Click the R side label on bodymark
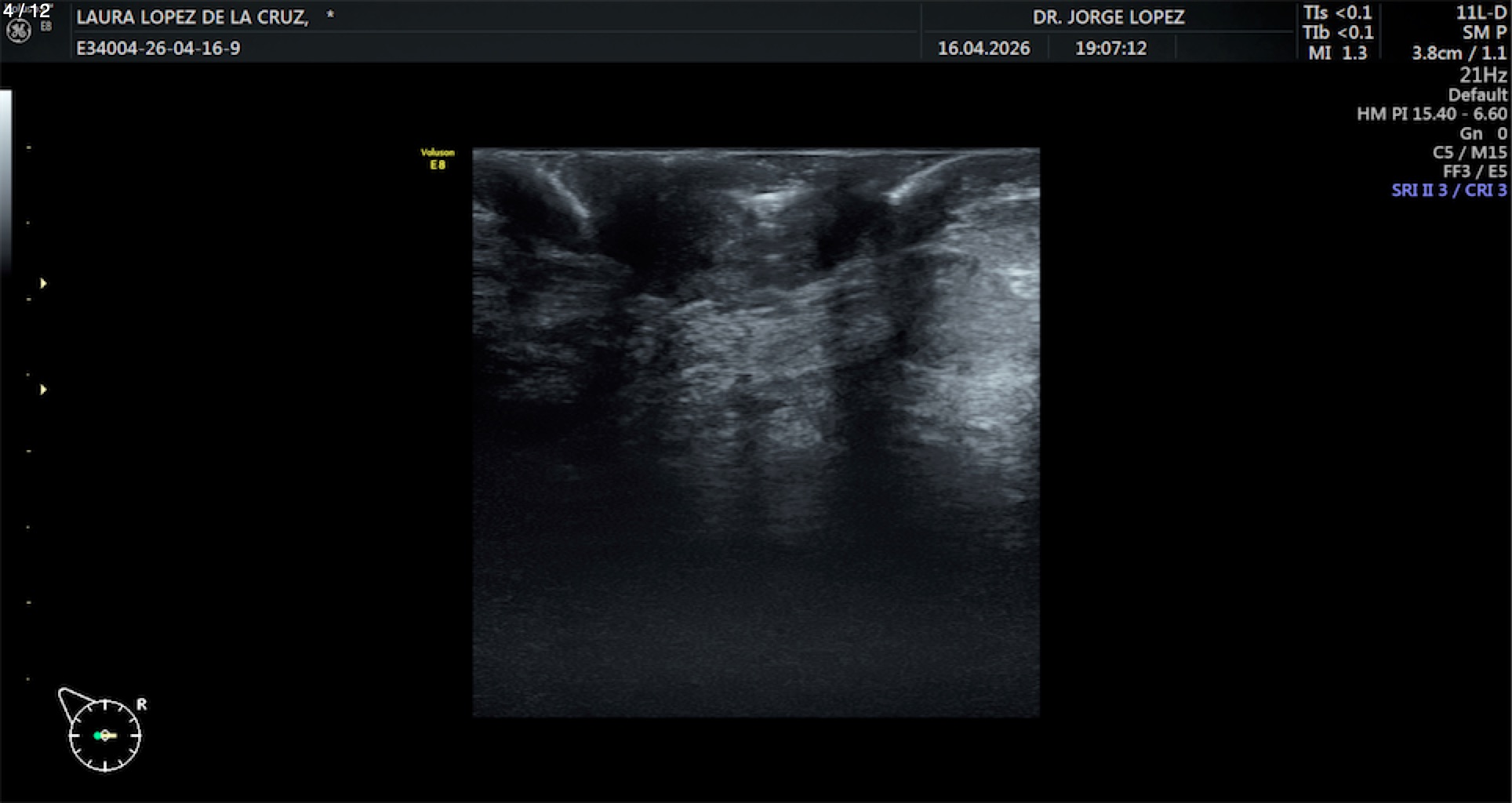Image resolution: width=1512 pixels, height=803 pixels. click(141, 704)
